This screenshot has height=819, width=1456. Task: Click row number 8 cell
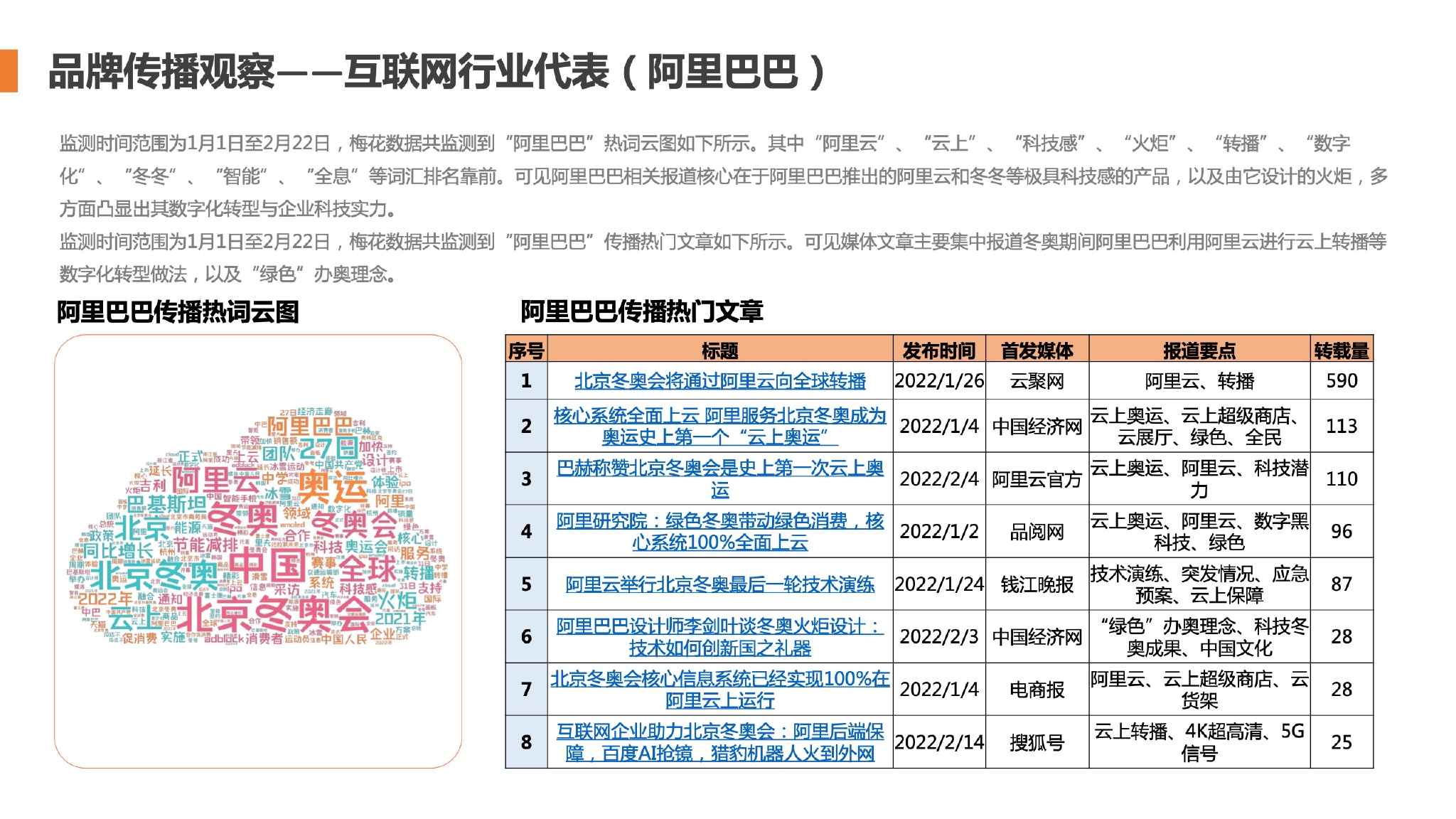pyautogui.click(x=526, y=742)
